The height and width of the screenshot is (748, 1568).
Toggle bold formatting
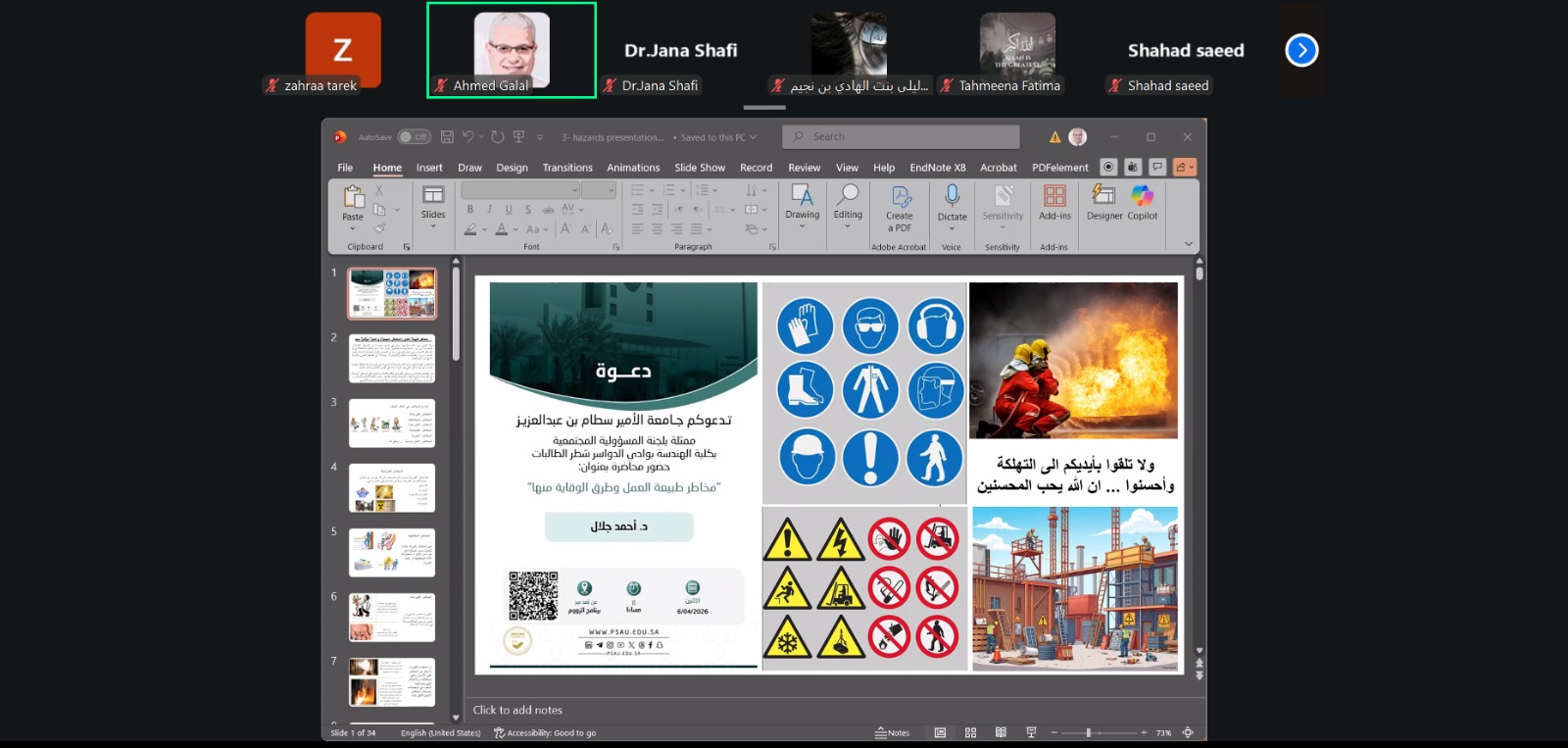tap(470, 209)
